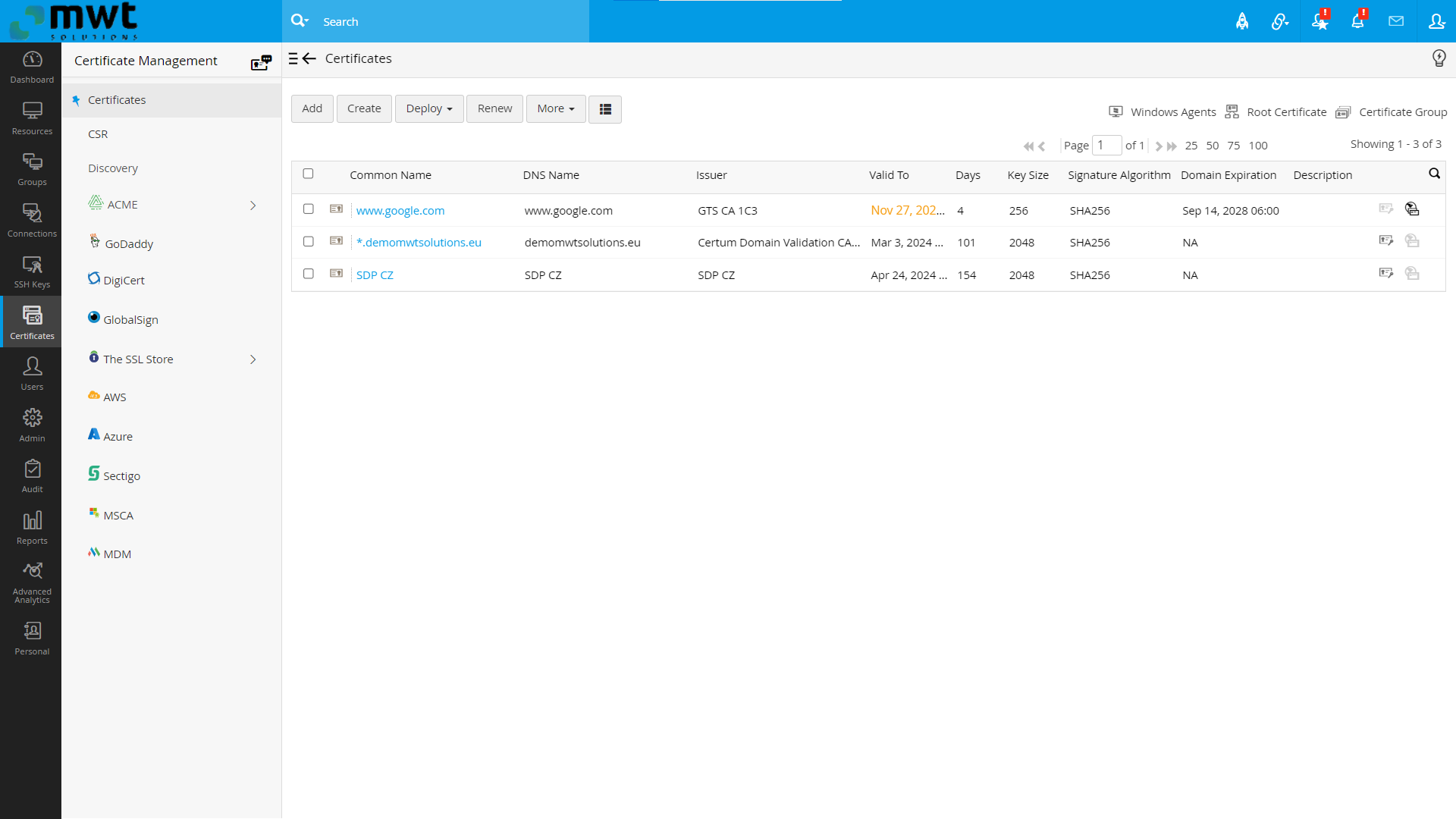Screen dimensions: 1456x819
Task: Open Certificate Group via its certificates icon
Action: click(1343, 112)
